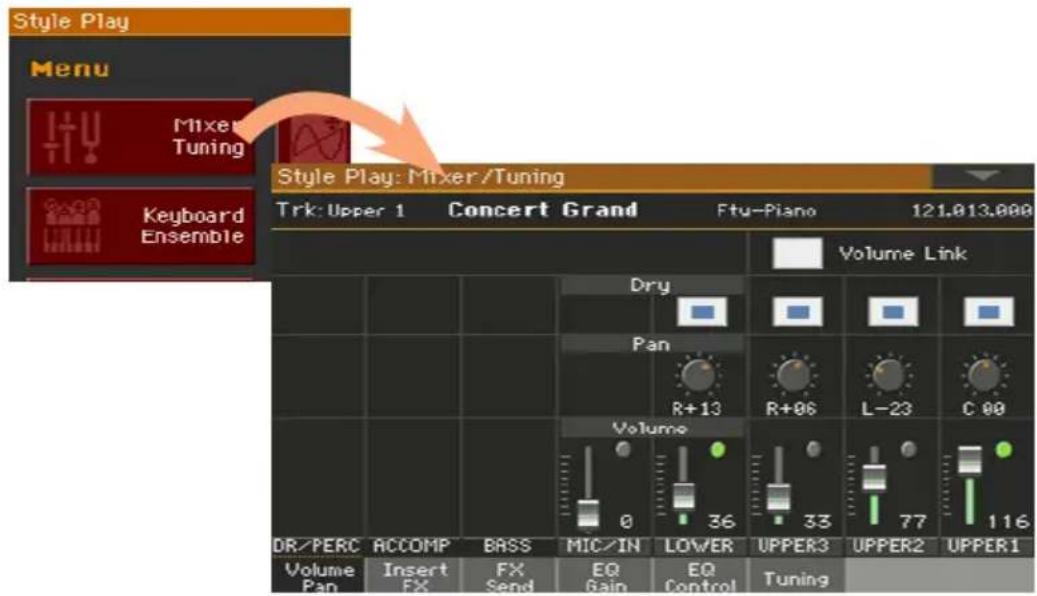Click the LOWER volume fader
Image resolution: width=1037 pixels, height=596 pixels.
683,496
